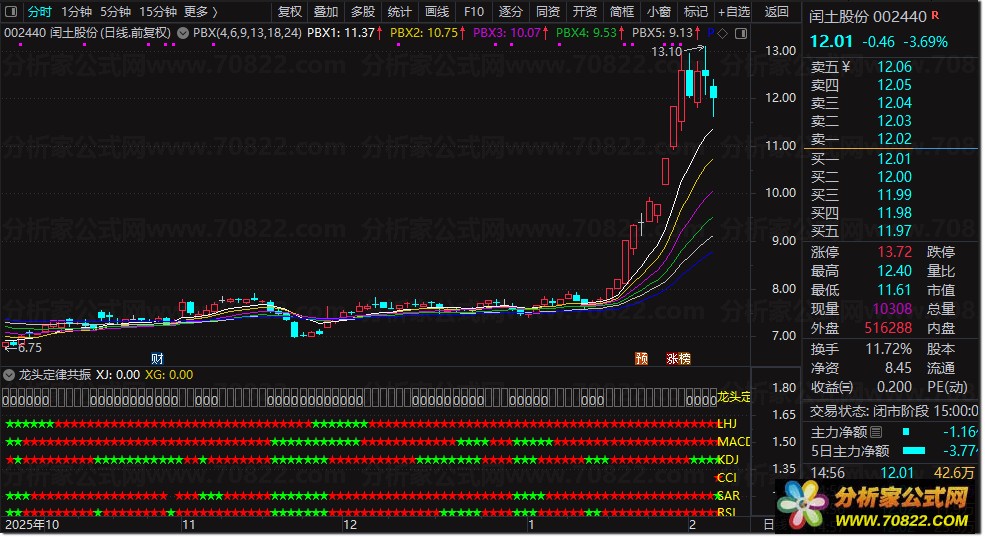This screenshot has height=537, width=985.
Task: Select the 1分钟 period tab
Action: click(x=76, y=12)
